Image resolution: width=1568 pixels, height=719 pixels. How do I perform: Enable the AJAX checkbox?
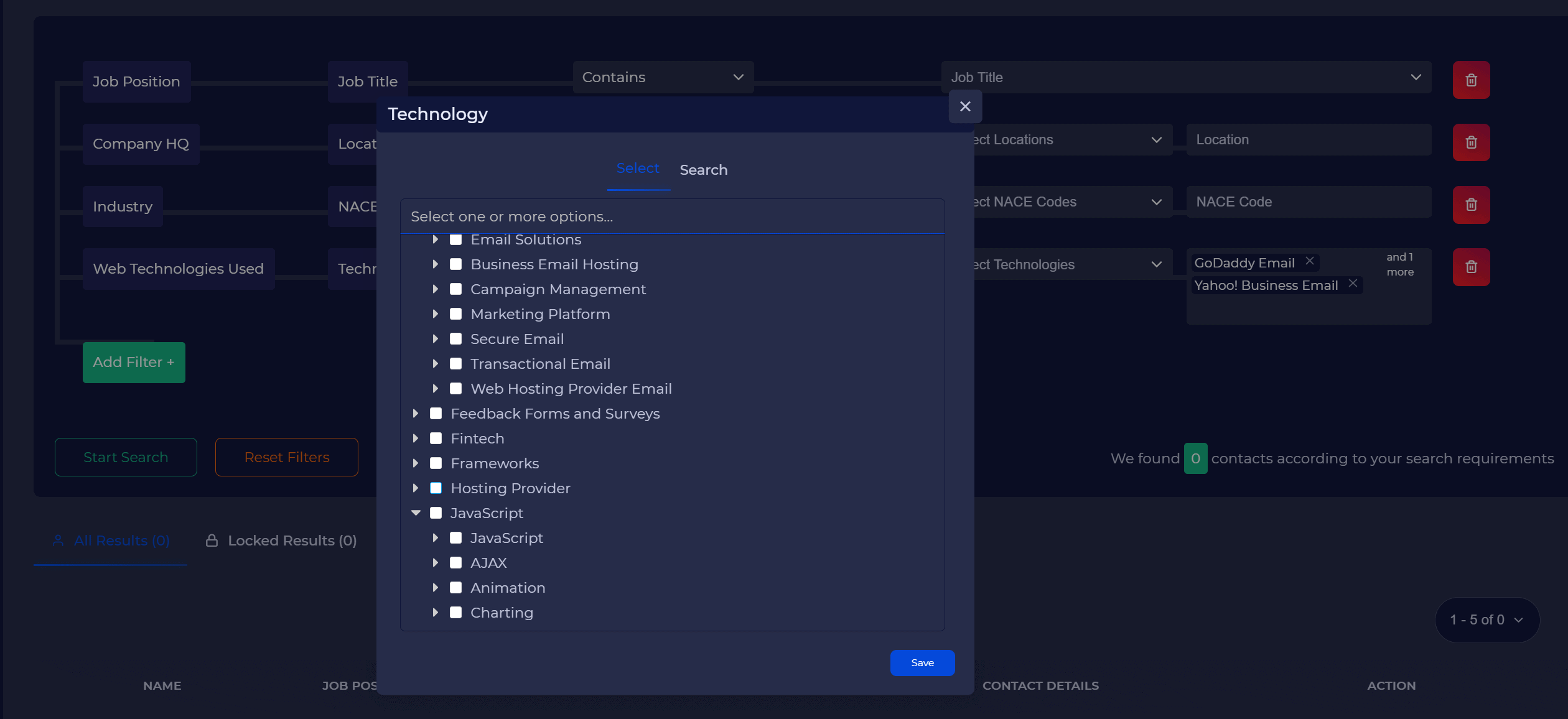point(455,563)
